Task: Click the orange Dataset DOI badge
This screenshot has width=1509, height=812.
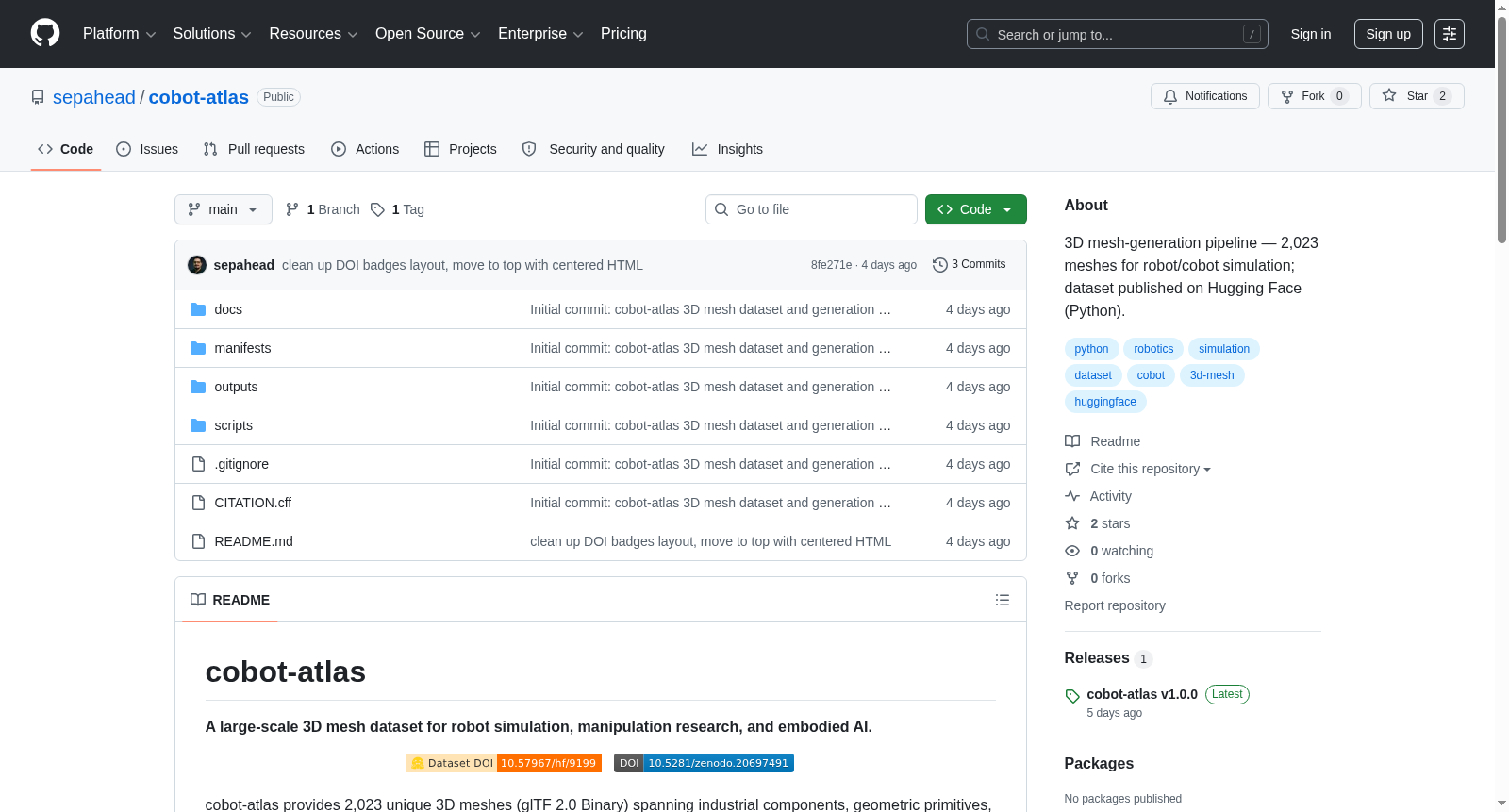Action: tap(504, 763)
